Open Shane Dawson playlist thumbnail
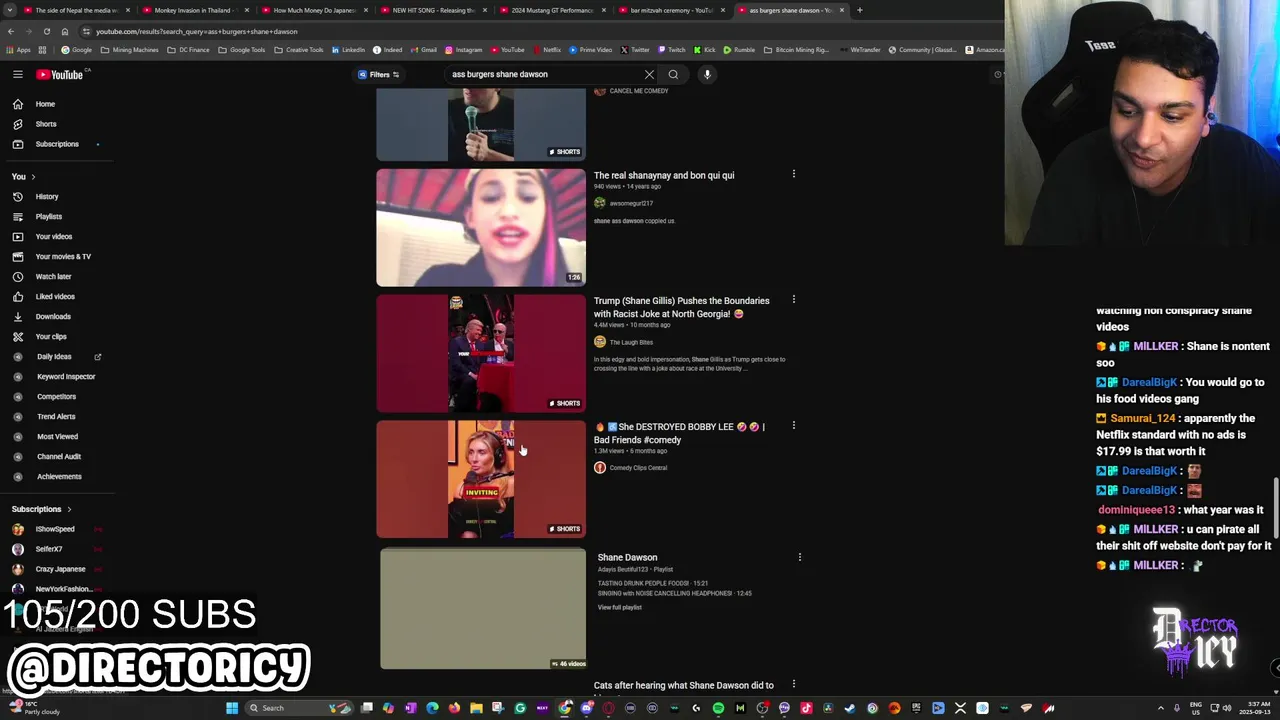 click(x=483, y=609)
